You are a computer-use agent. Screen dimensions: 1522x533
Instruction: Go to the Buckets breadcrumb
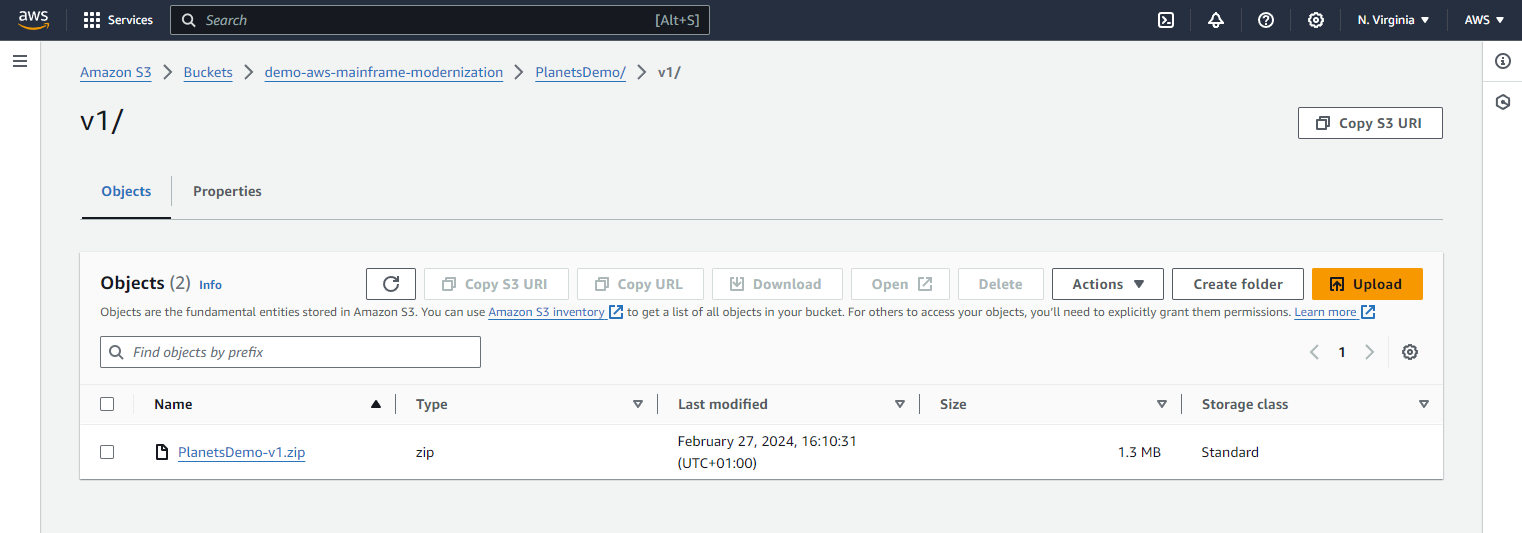[208, 72]
